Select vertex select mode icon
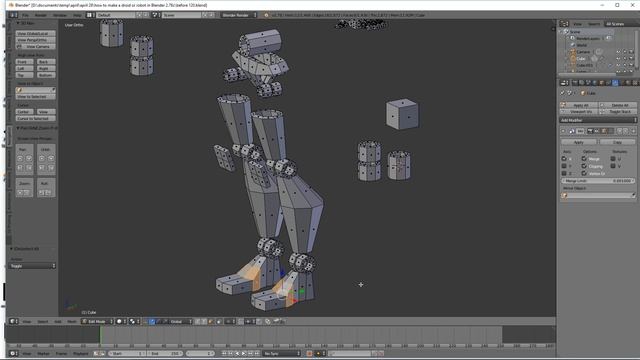640x360 pixels. (198, 322)
